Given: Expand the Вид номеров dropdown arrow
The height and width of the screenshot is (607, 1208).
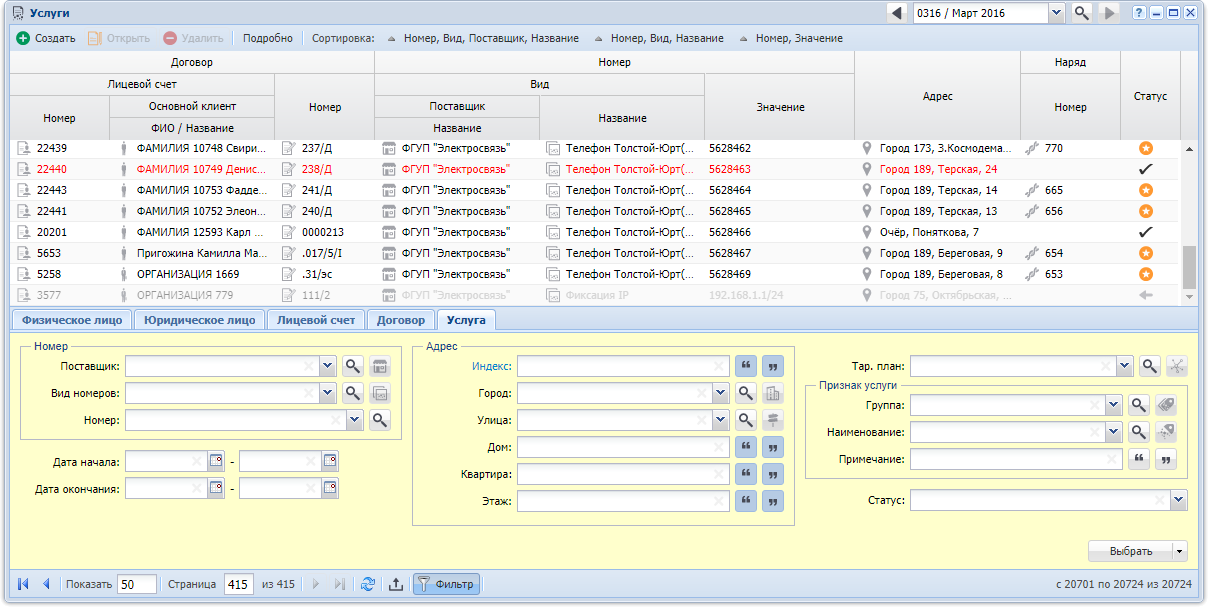Looking at the screenshot, I should click(327, 394).
